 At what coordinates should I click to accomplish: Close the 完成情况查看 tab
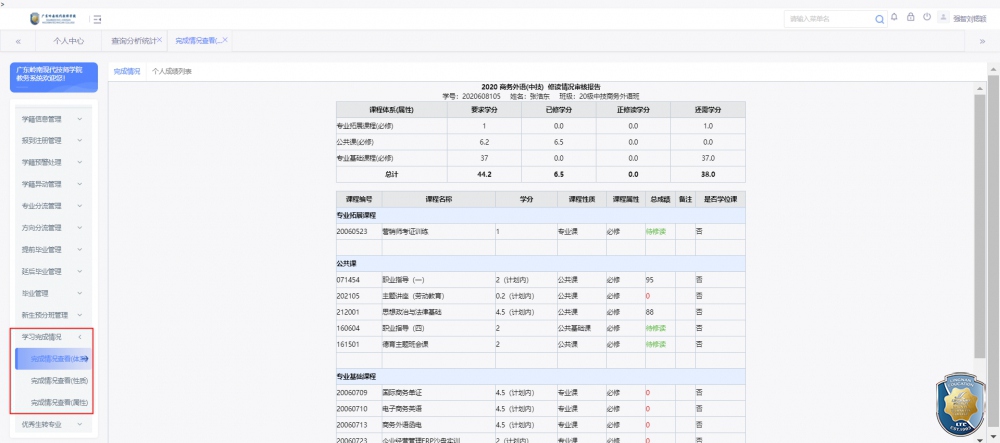225,40
